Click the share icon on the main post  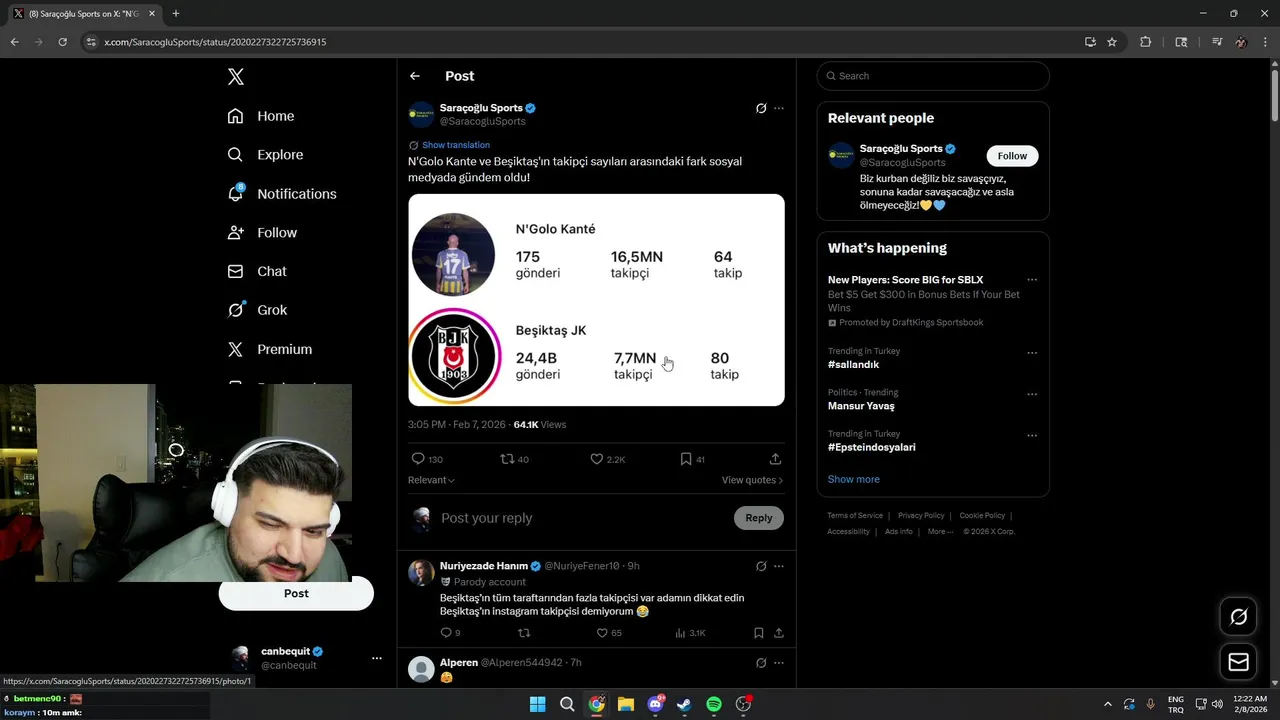[775, 459]
